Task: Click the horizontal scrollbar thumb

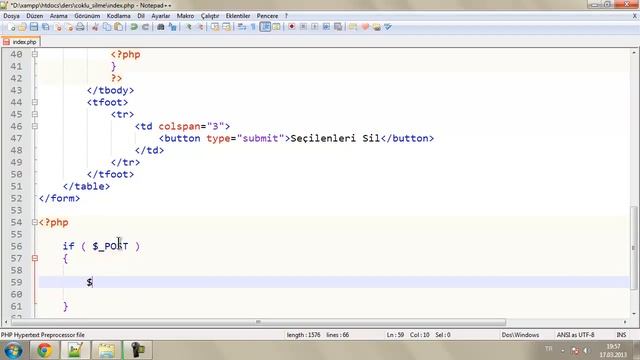Action: [x=258, y=322]
